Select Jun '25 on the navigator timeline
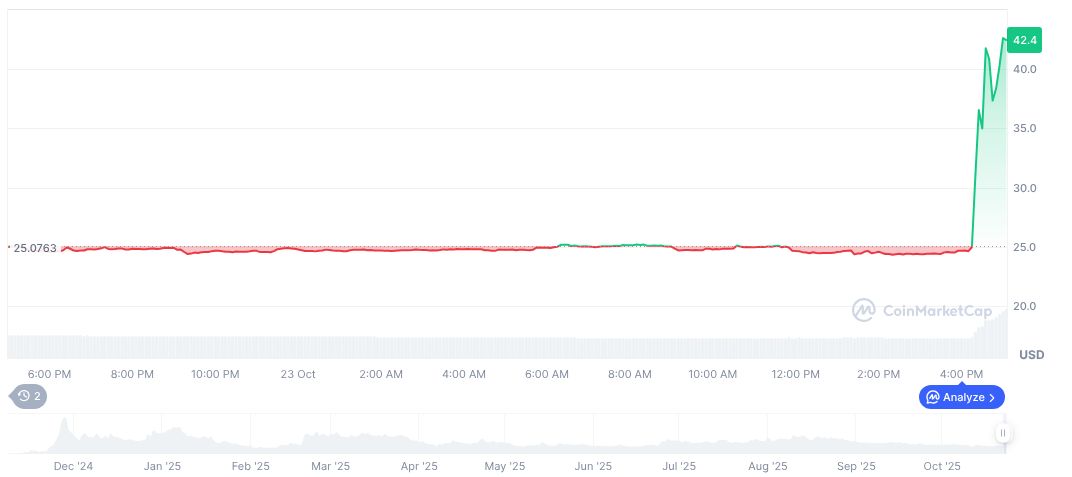This screenshot has width=1072, height=477. tap(593, 466)
